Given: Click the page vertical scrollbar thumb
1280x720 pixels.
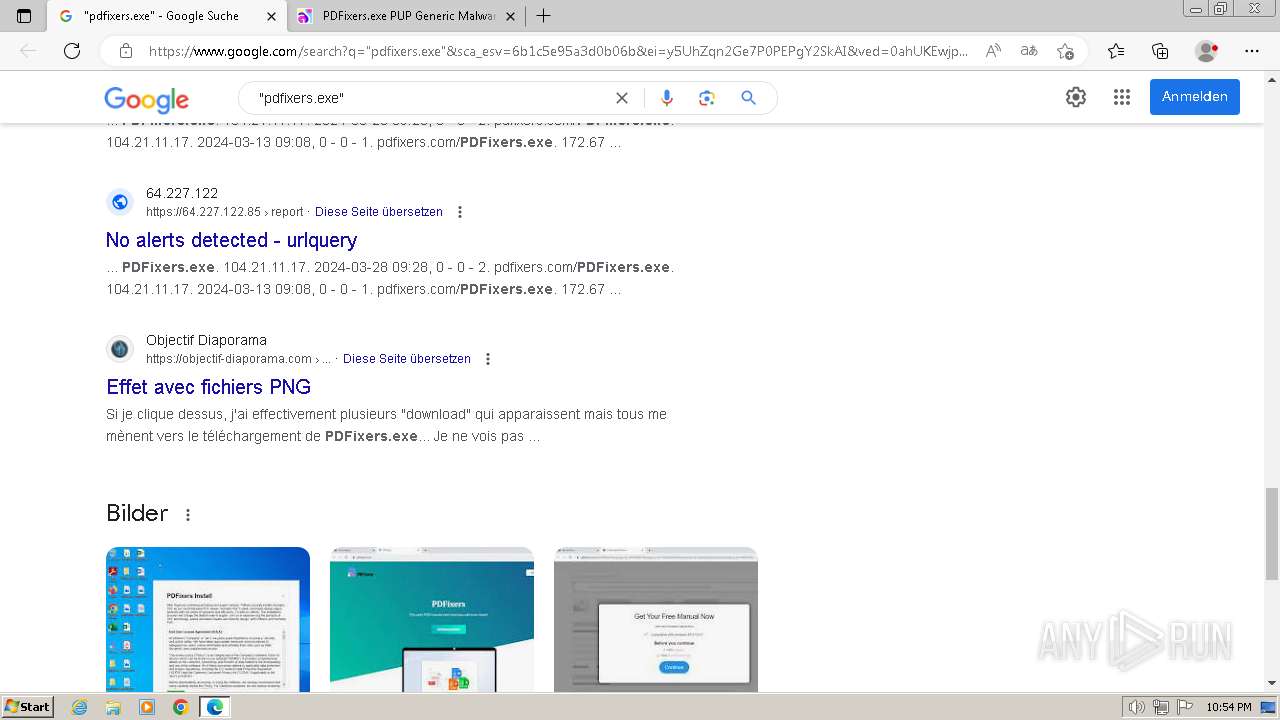Looking at the screenshot, I should click(1271, 533).
